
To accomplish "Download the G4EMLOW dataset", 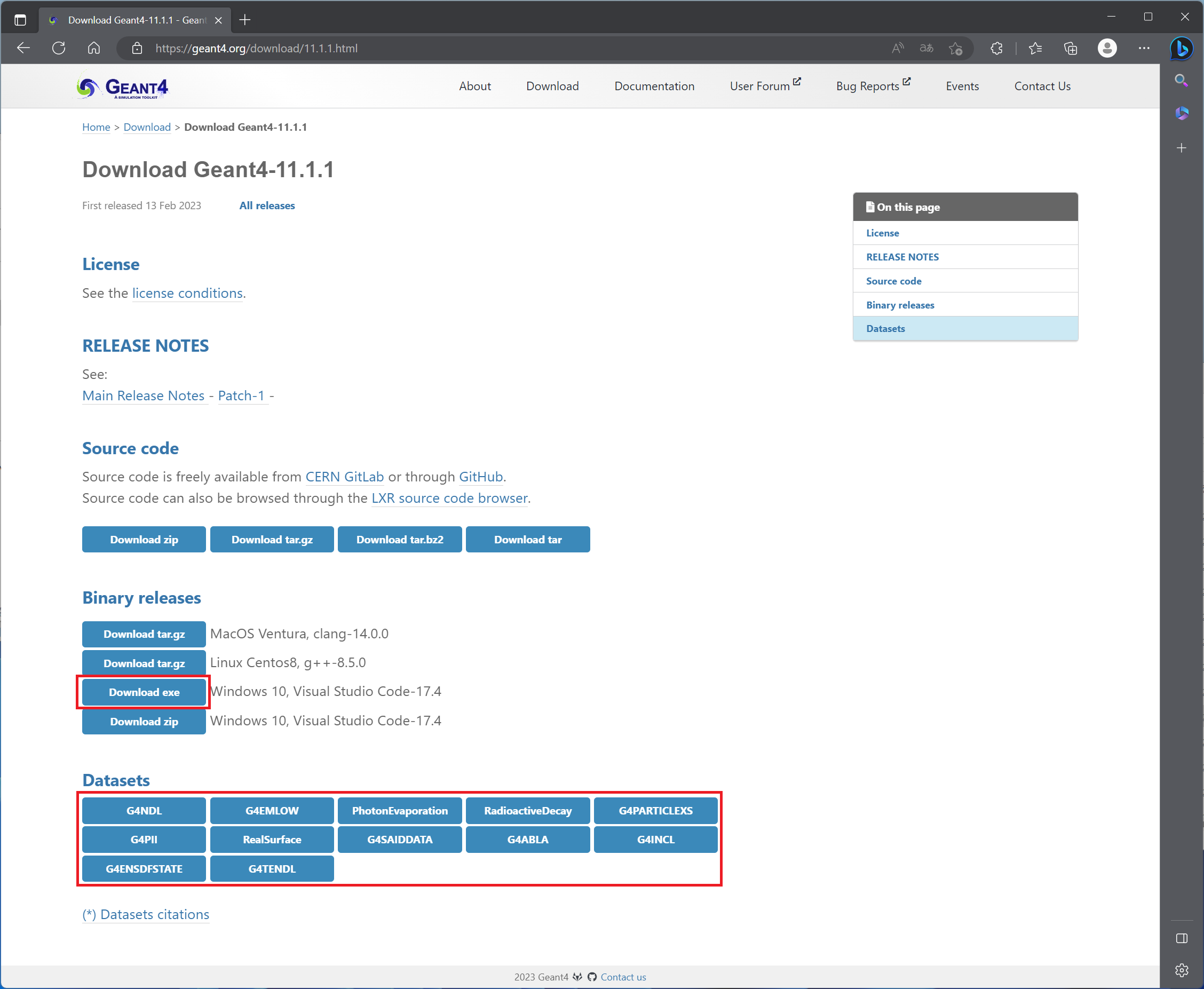I will (x=272, y=811).
